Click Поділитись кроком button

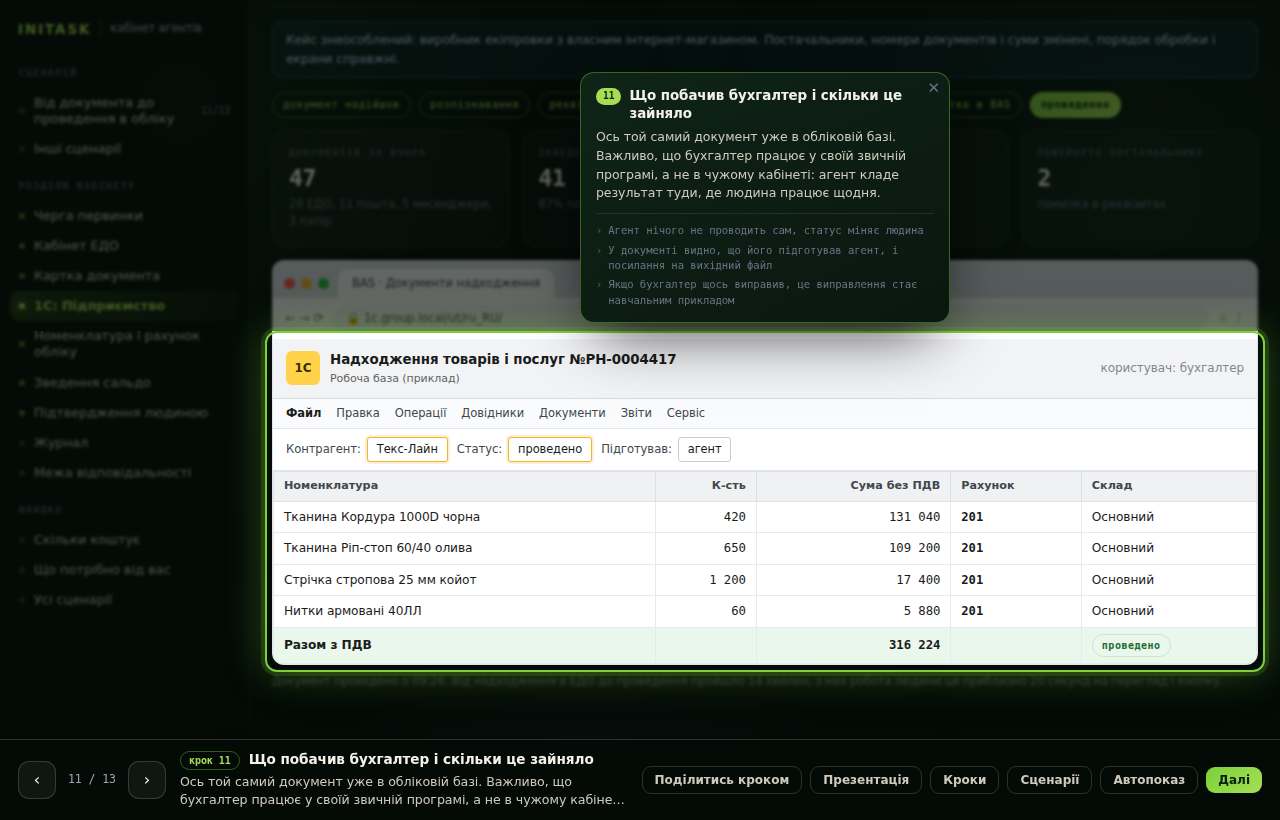722,780
